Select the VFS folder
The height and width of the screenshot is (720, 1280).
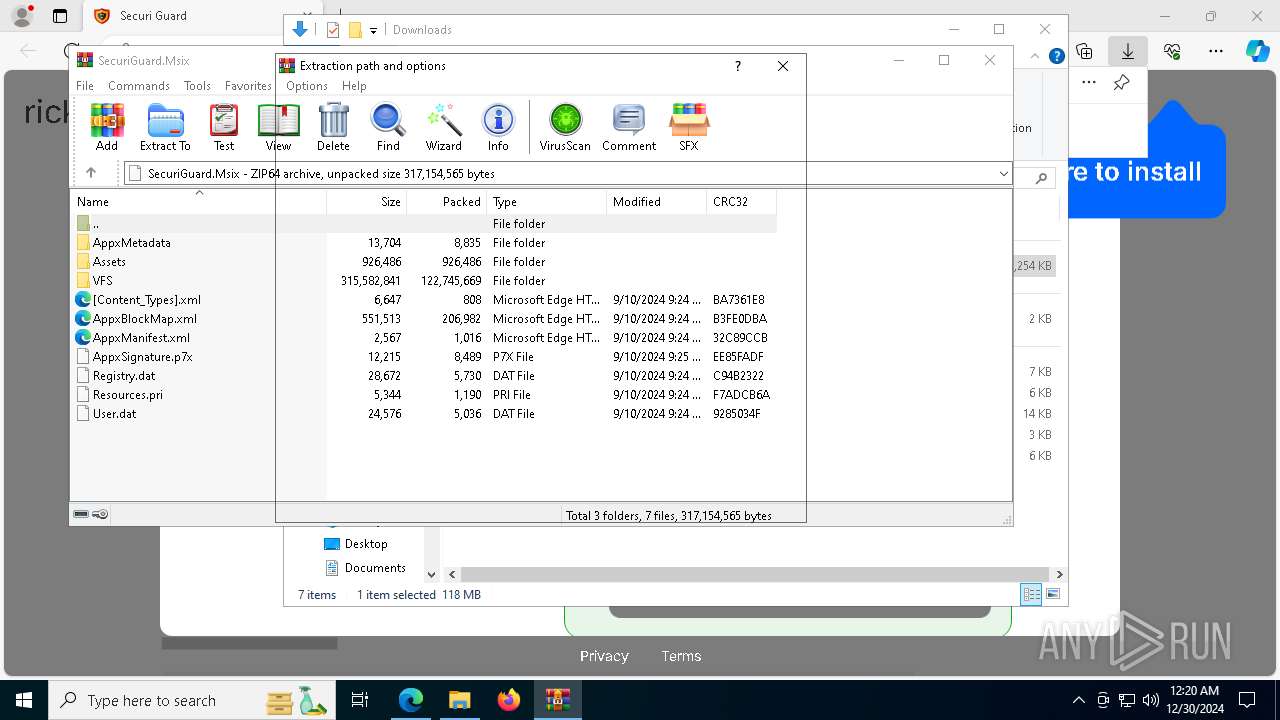pos(424,281)
